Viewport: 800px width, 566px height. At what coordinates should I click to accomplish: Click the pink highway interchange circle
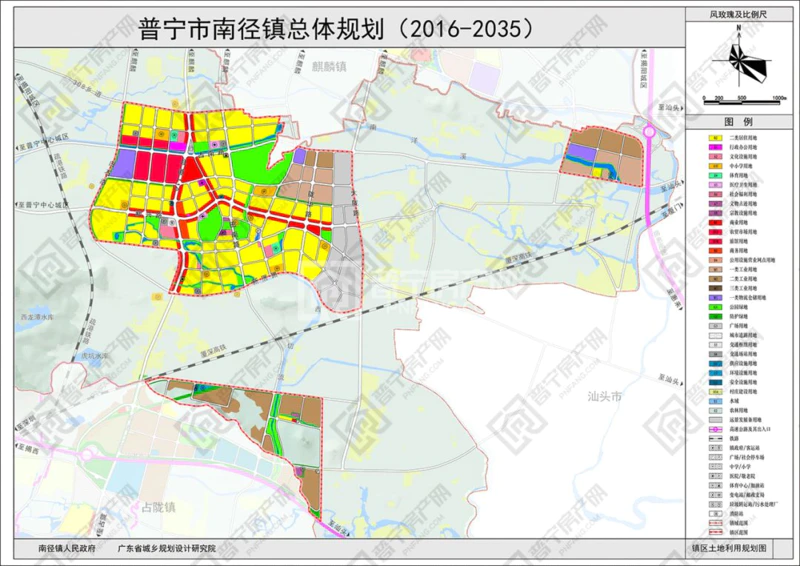click(651, 131)
